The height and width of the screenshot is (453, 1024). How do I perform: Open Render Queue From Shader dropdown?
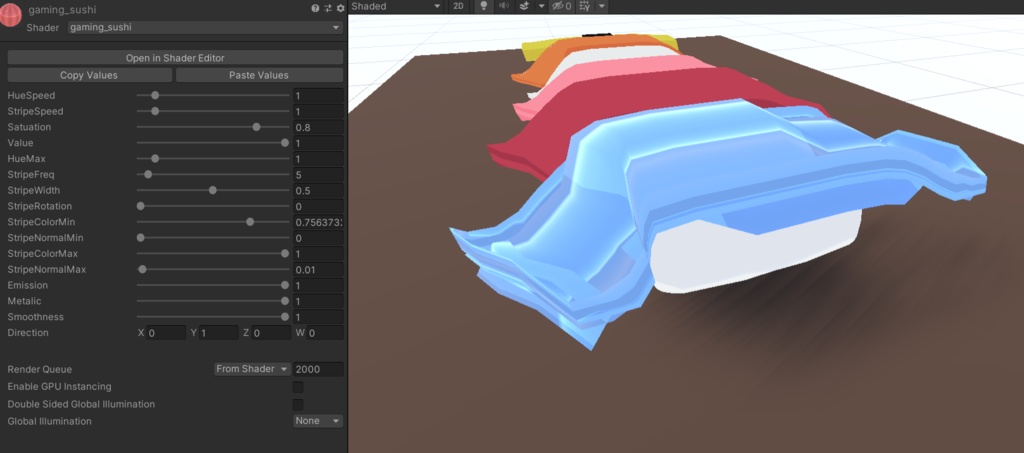(x=252, y=369)
